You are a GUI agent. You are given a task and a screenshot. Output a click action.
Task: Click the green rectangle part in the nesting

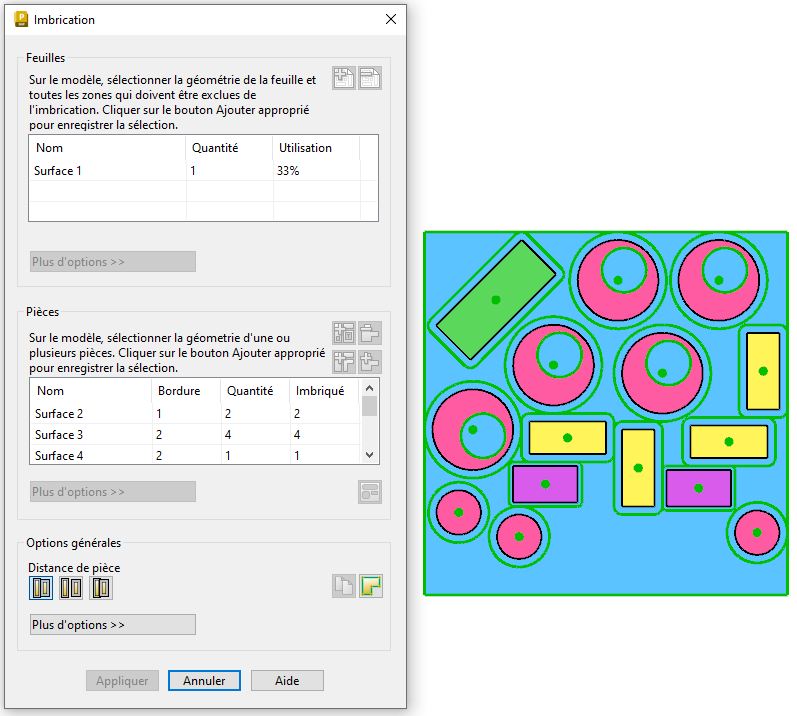[x=495, y=299]
